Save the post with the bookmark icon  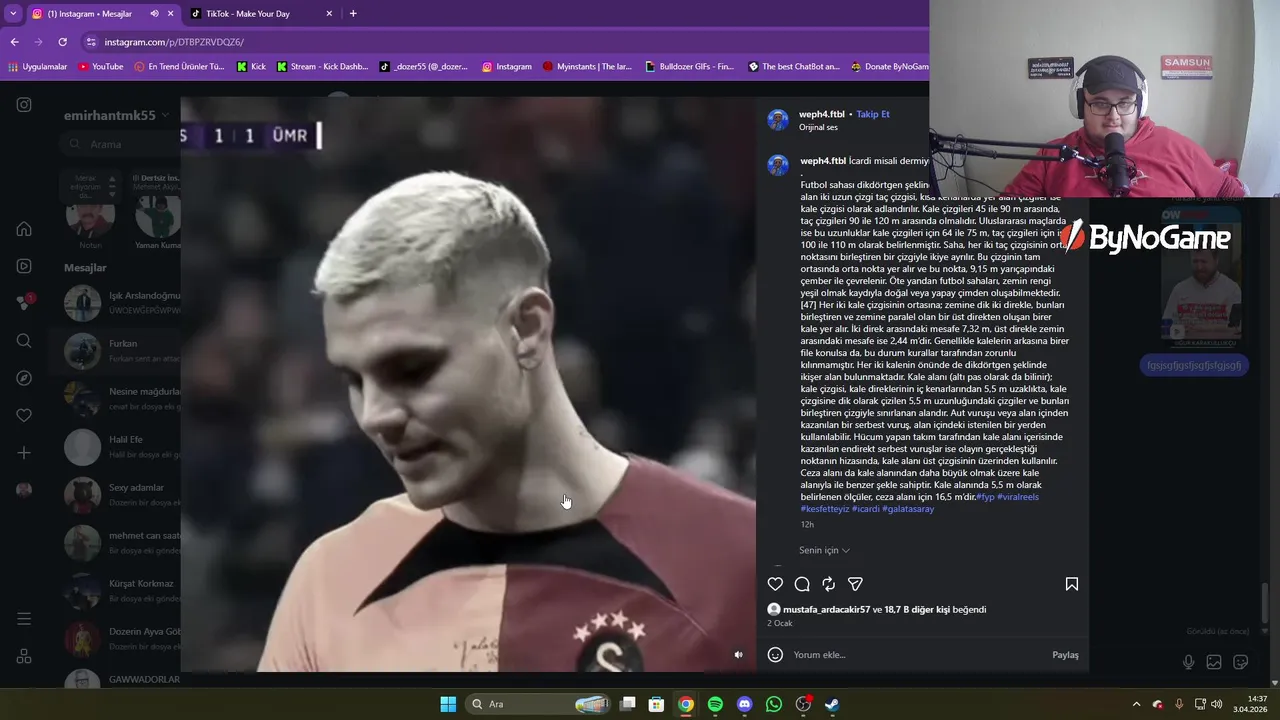(x=1071, y=584)
